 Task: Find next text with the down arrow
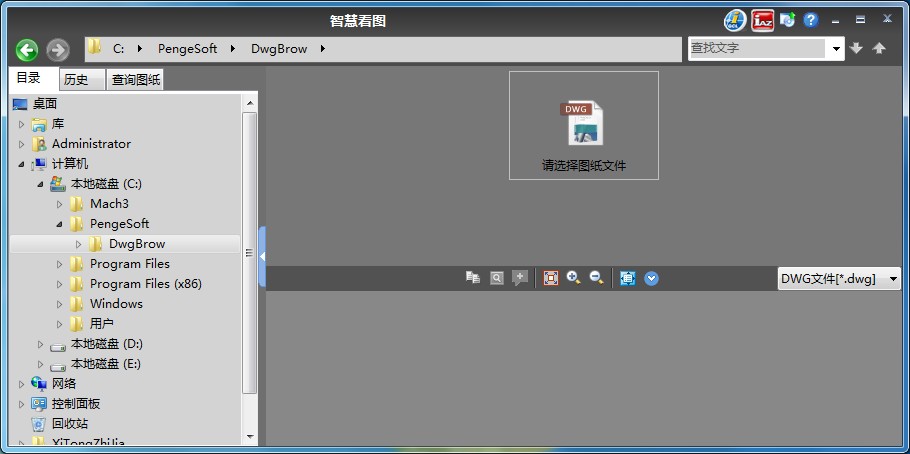[856, 48]
